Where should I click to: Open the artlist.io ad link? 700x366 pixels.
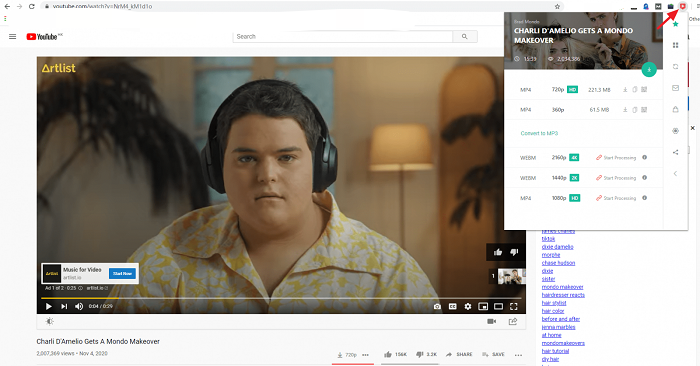[x=96, y=288]
